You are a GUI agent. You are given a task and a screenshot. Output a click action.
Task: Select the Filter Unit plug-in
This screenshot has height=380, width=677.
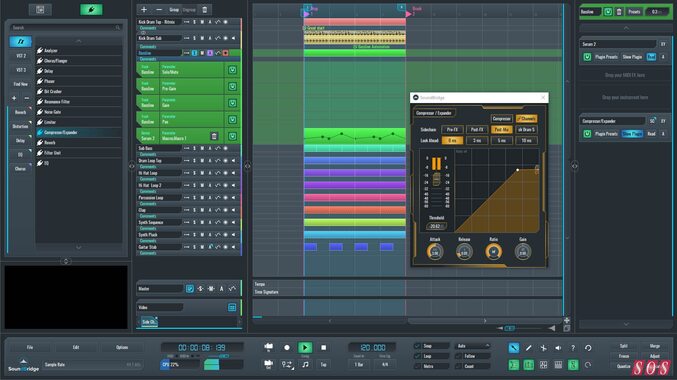[x=79, y=153]
